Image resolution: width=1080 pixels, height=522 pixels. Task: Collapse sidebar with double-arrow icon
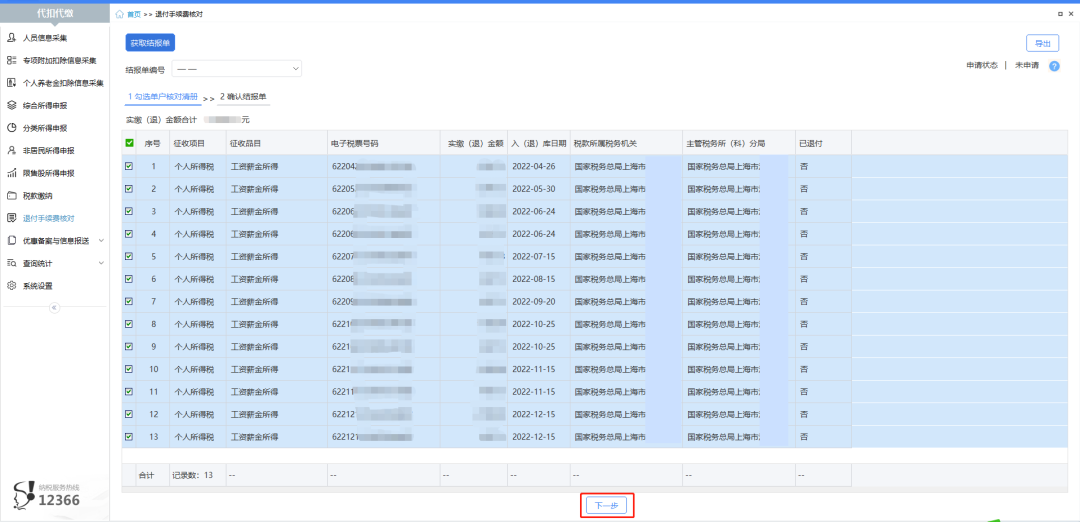(x=54, y=308)
